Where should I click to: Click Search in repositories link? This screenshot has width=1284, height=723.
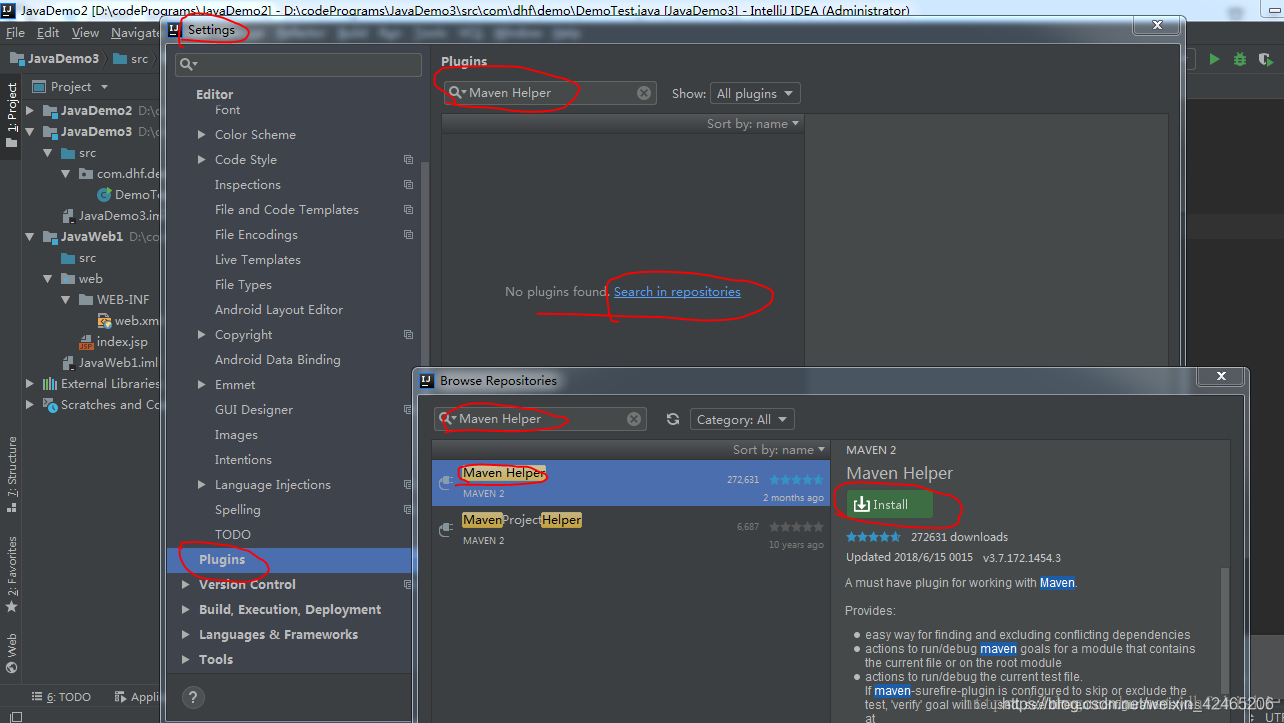pos(677,292)
